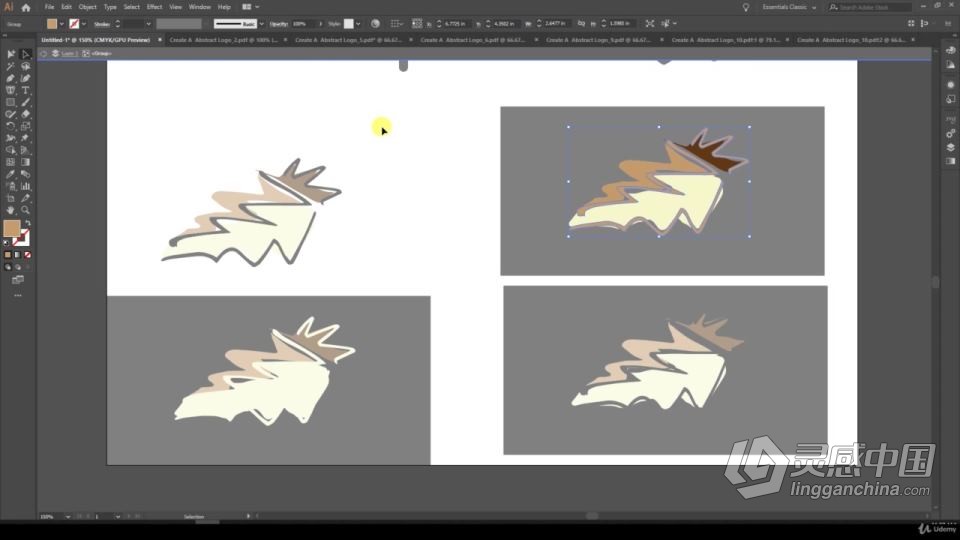The image size is (960, 540).
Task: Click the Opacity panel link
Action: click(279, 24)
